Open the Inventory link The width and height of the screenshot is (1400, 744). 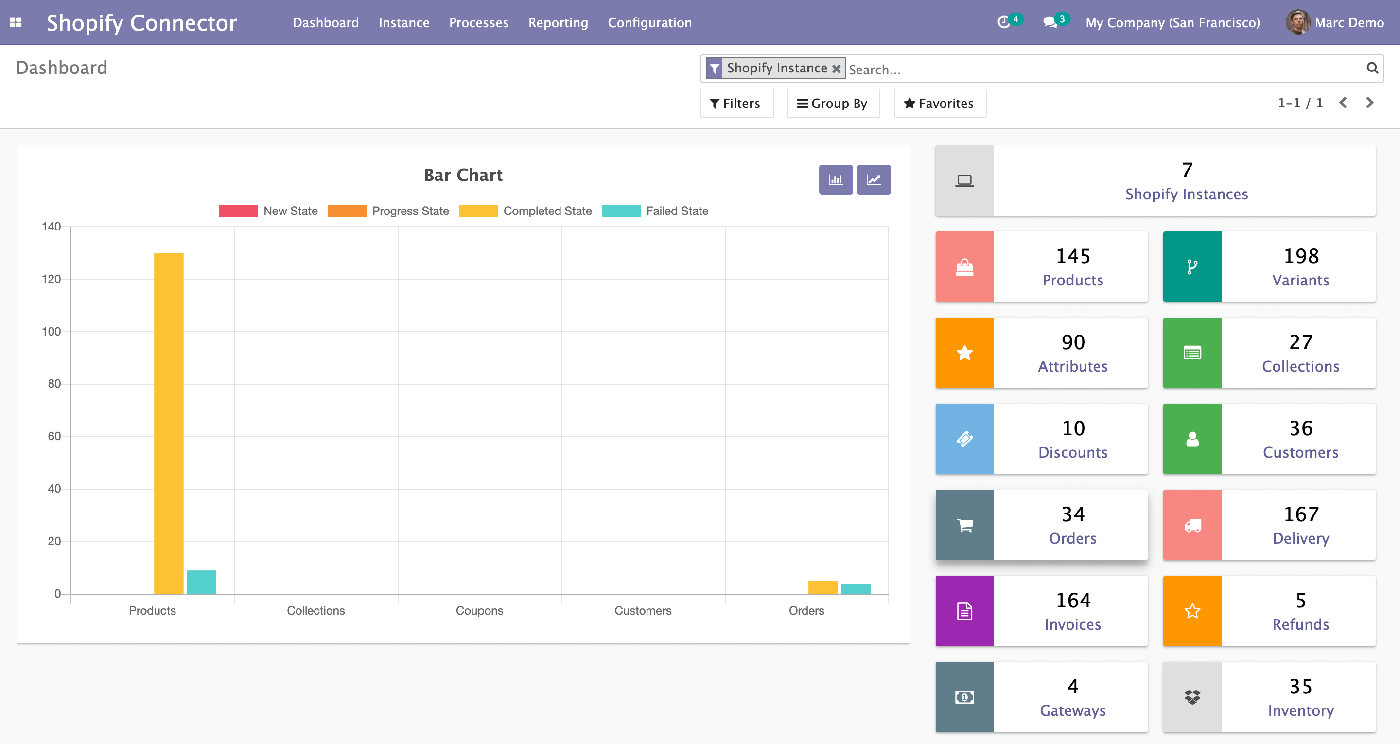click(x=1301, y=710)
